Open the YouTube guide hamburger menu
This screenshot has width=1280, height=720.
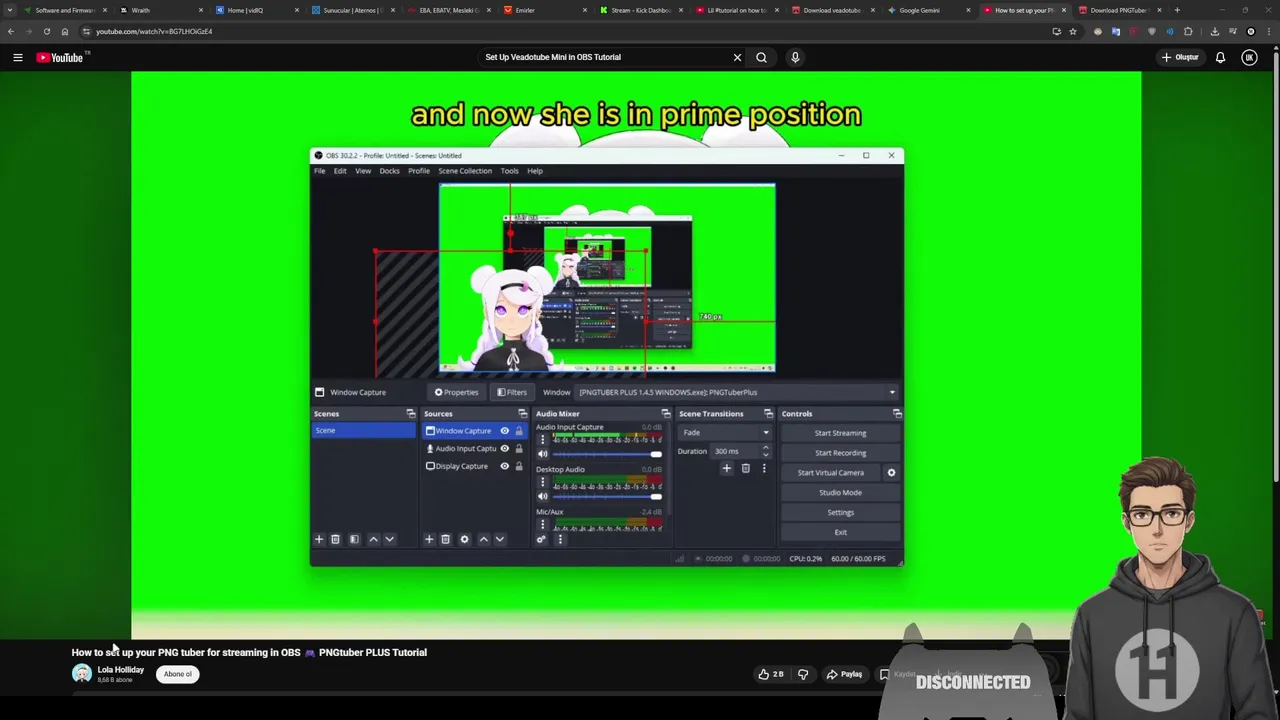click(17, 57)
